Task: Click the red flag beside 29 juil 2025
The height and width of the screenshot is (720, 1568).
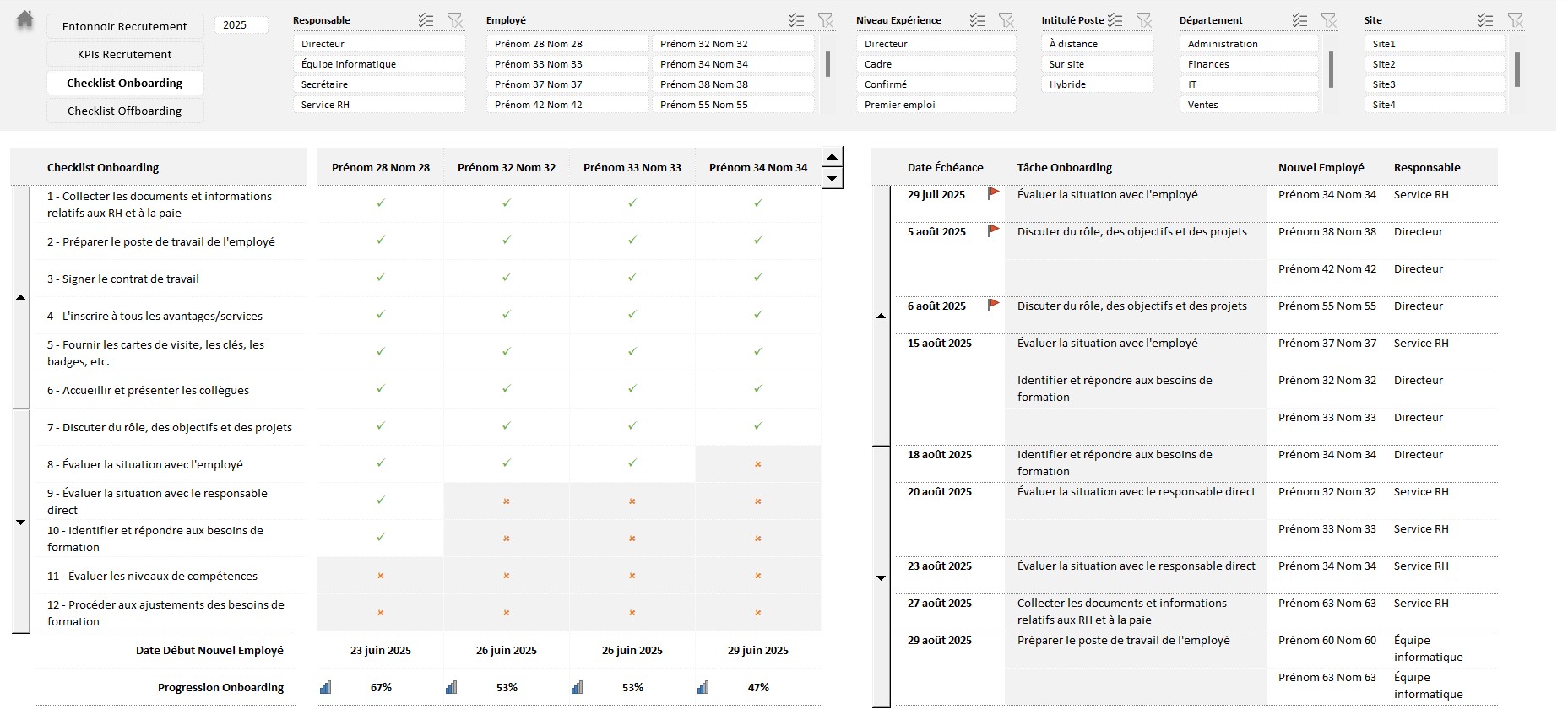Action: click(994, 194)
